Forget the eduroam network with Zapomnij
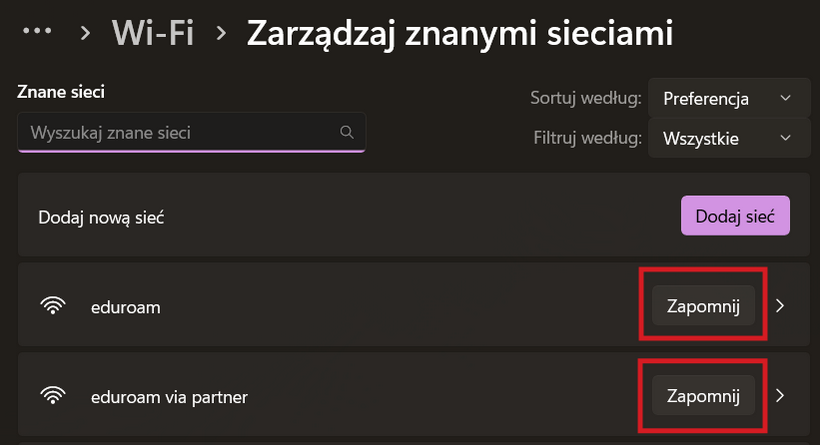The image size is (820, 445). [x=702, y=307]
